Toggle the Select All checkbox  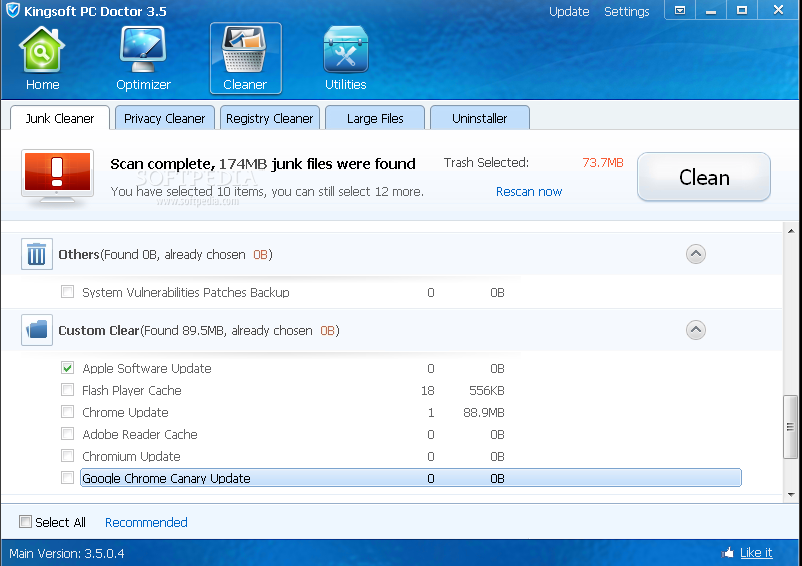[25, 522]
